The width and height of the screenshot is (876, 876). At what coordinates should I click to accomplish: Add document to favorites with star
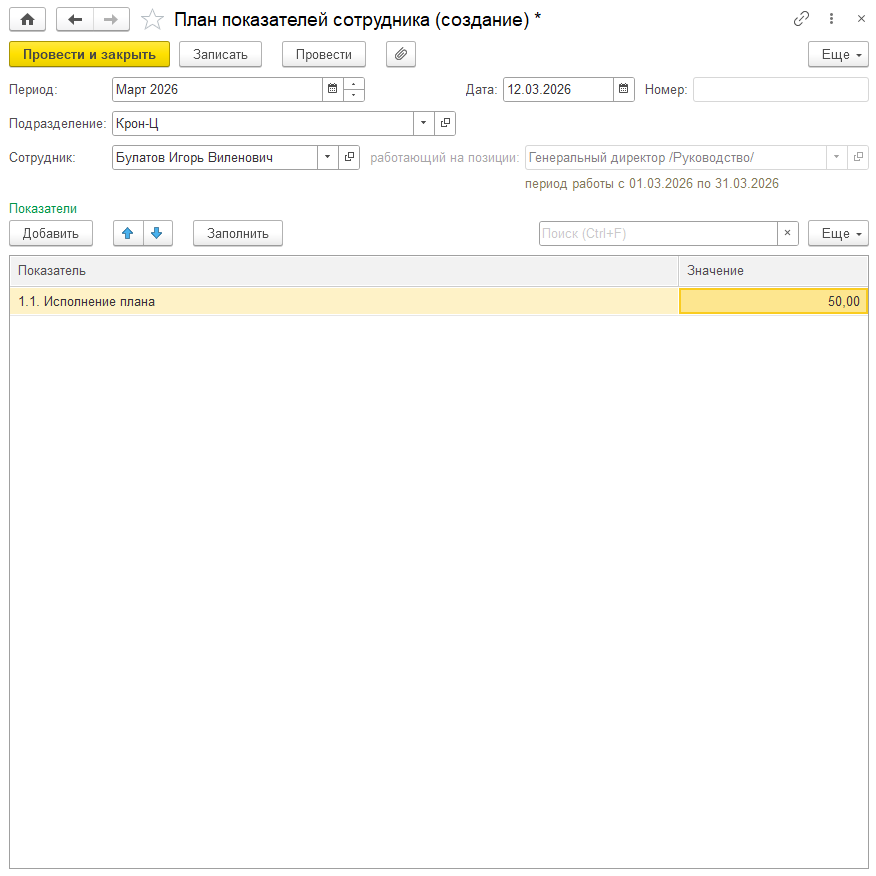152,19
